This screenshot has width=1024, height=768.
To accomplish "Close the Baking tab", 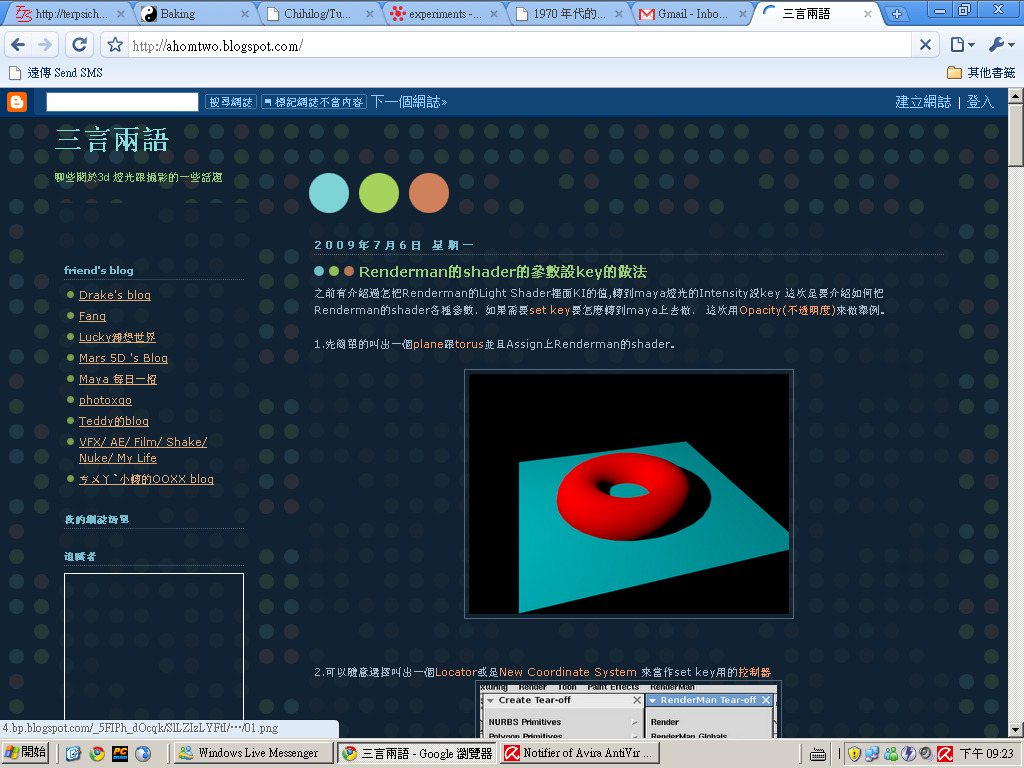I will click(x=245, y=14).
